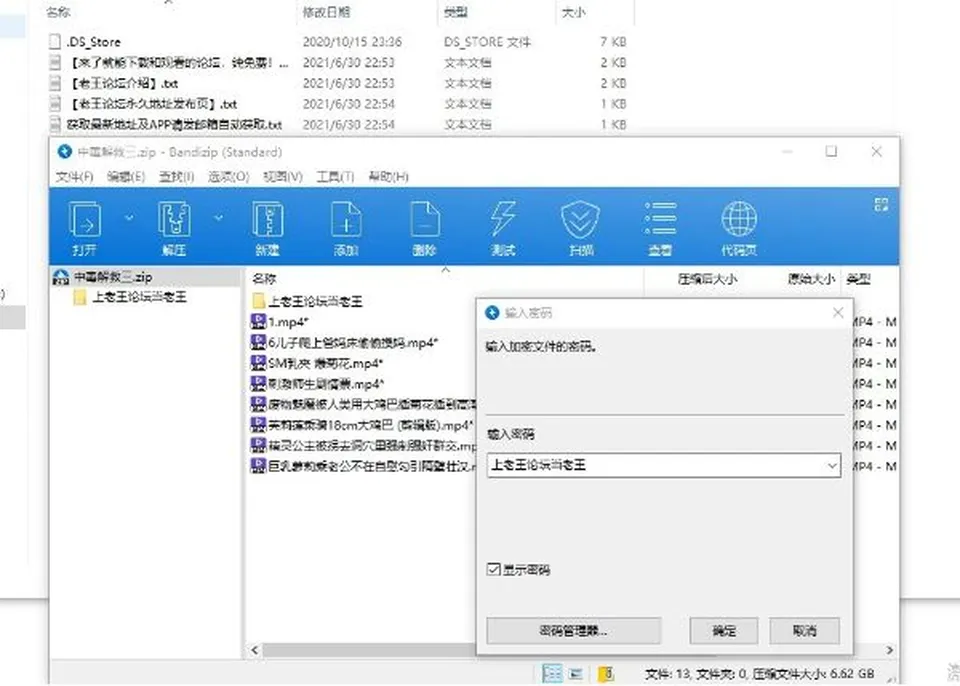Click the list View toolbar icon
Screen dimensions: 960x686
point(660,220)
